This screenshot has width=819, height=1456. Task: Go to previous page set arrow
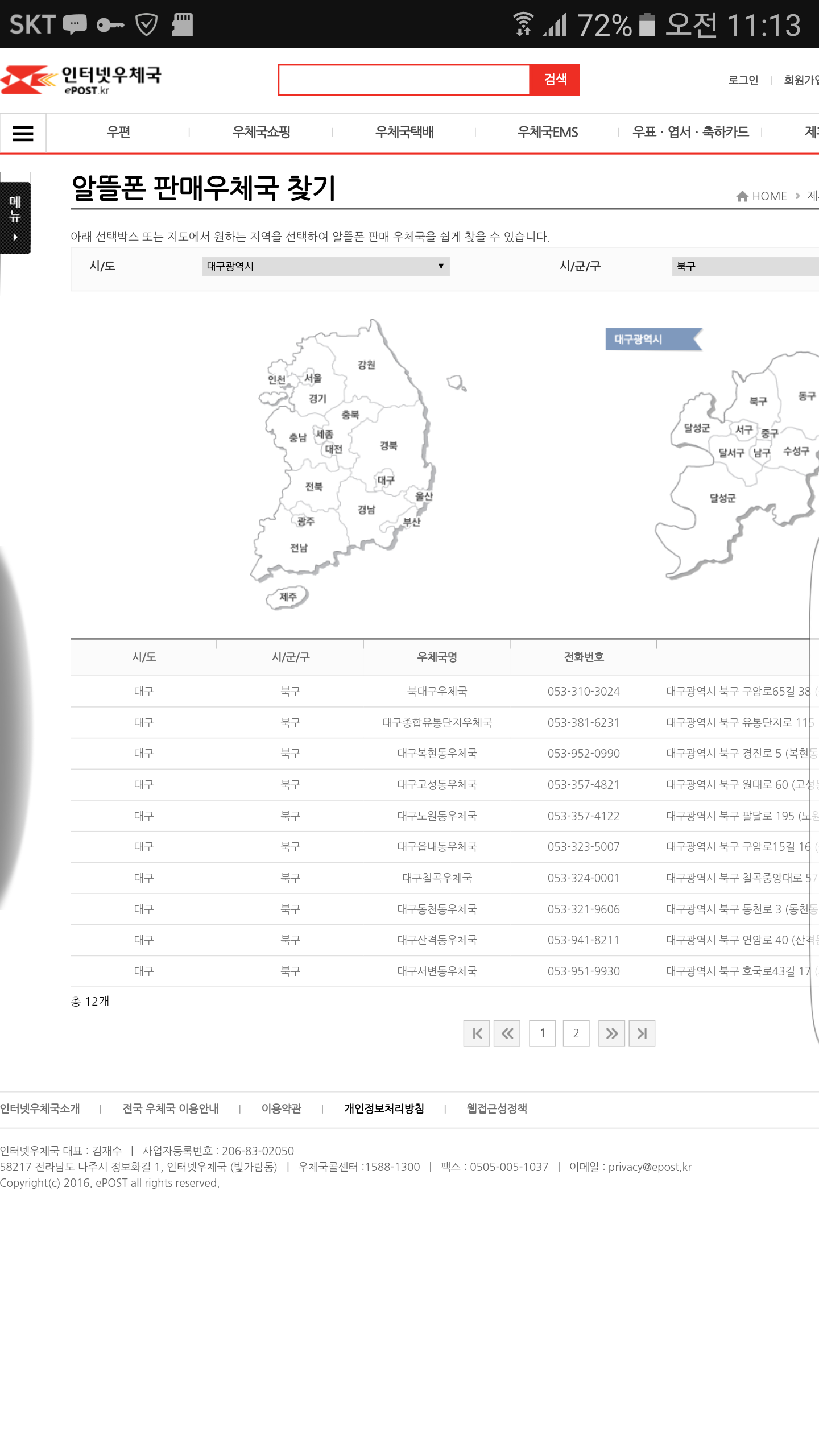[x=507, y=1033]
